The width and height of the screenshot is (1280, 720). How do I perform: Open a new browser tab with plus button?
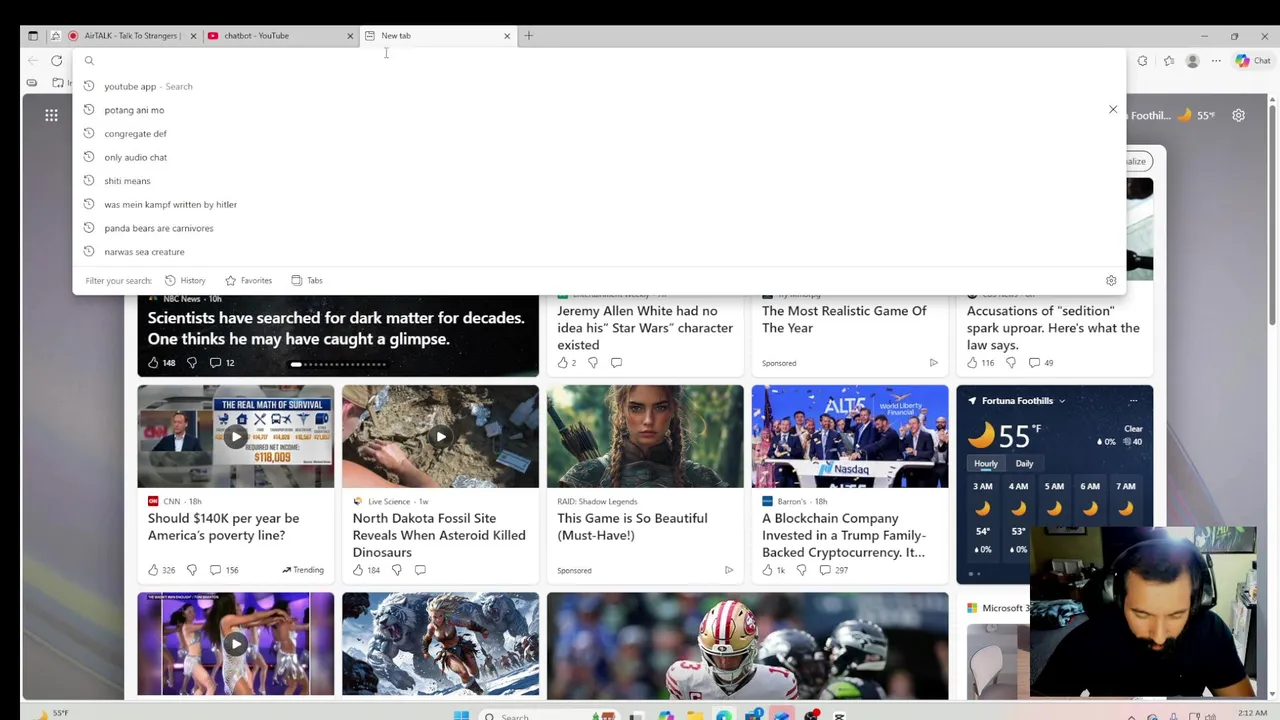point(529,36)
